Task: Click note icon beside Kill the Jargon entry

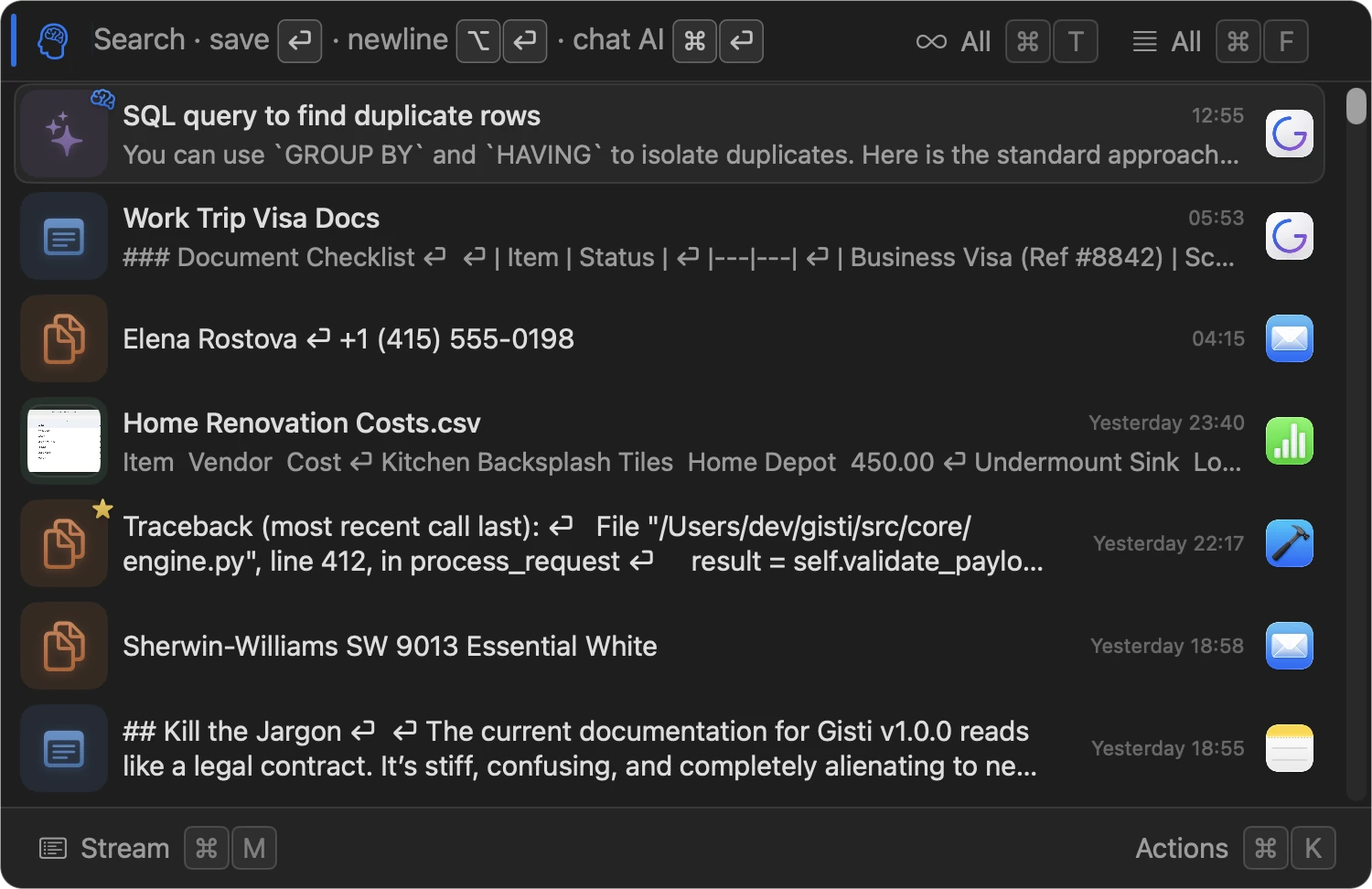Action: [x=64, y=748]
